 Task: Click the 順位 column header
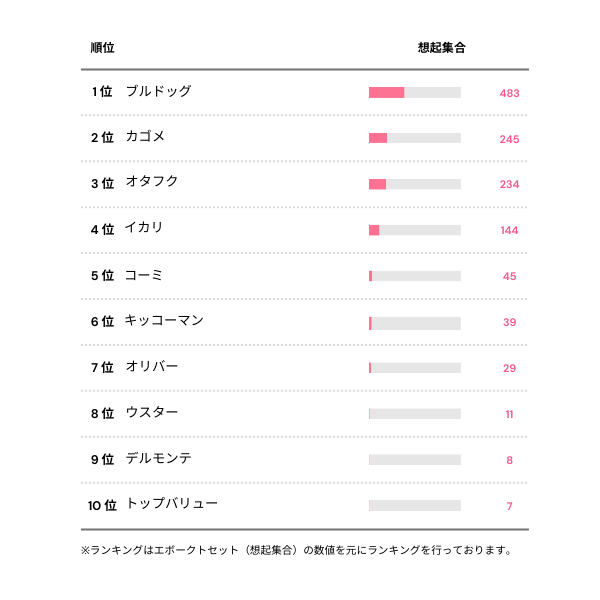point(102,48)
